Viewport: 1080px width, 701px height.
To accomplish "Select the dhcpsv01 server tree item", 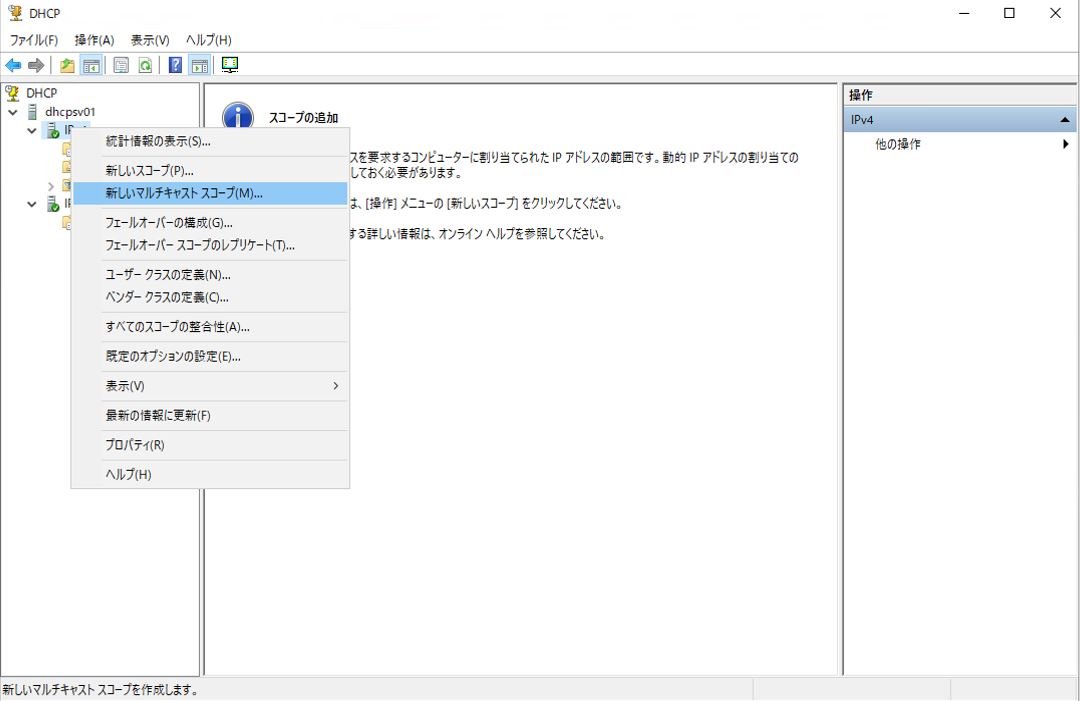I will click(69, 112).
